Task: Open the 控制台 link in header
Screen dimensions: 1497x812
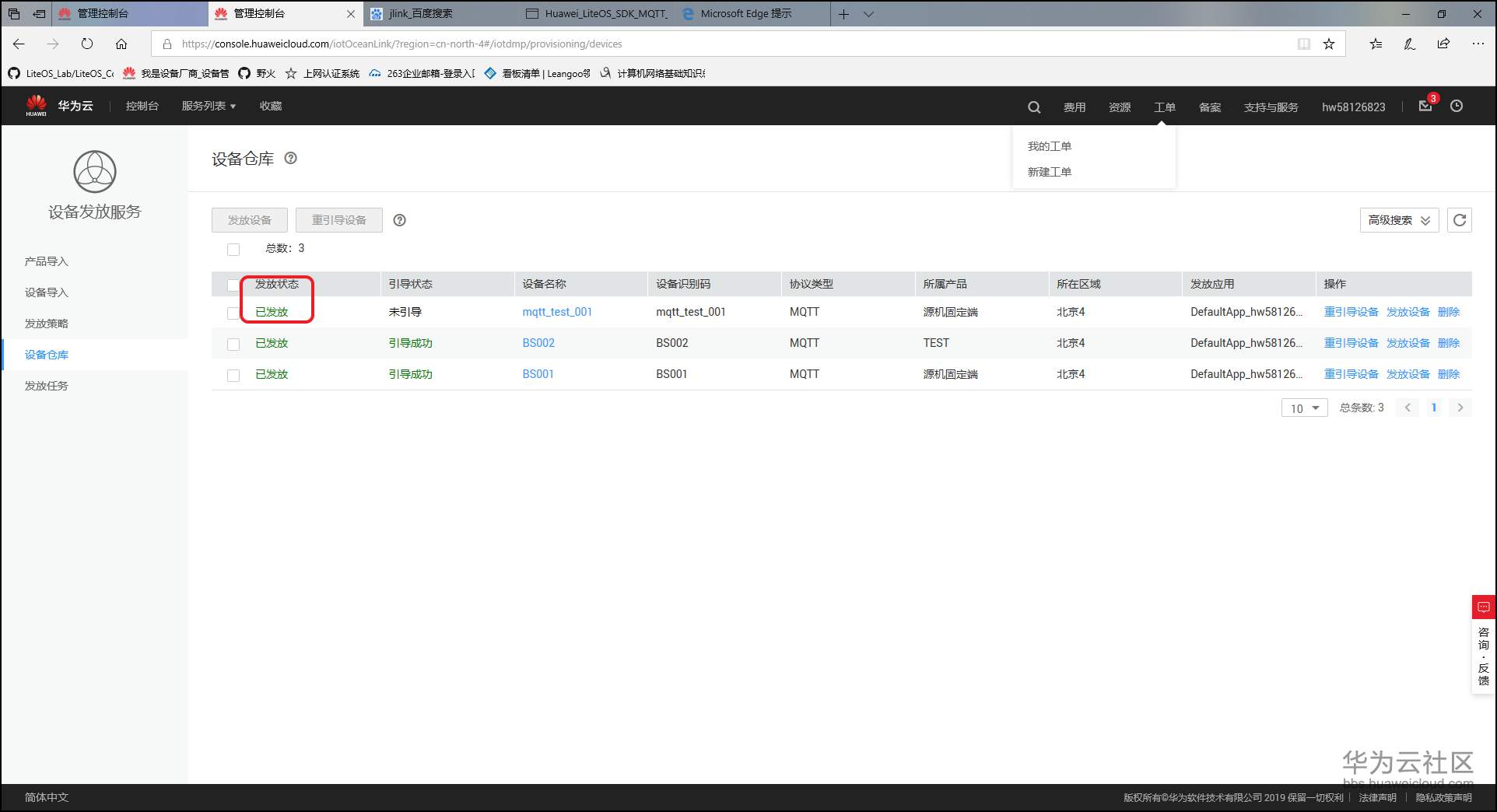Action: point(142,106)
